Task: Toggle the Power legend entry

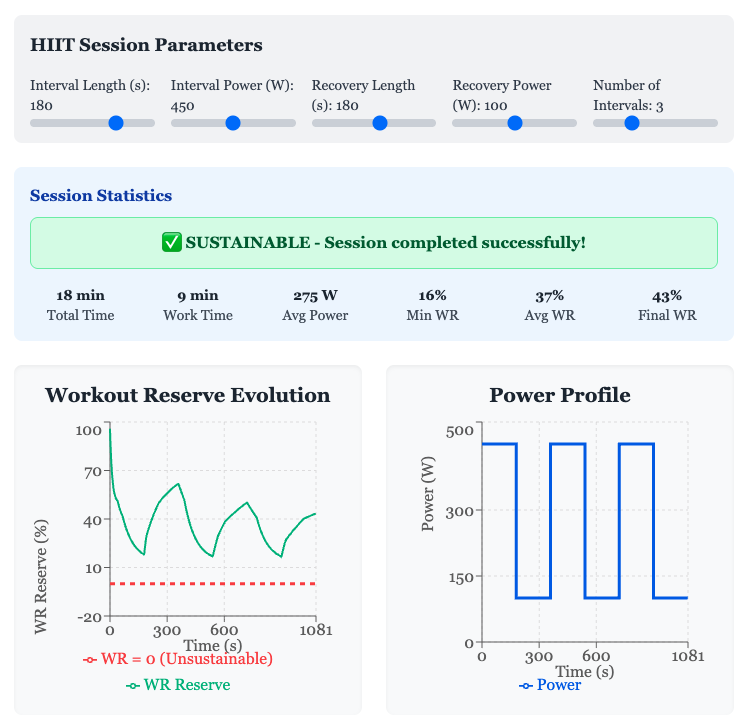Action: [550, 685]
